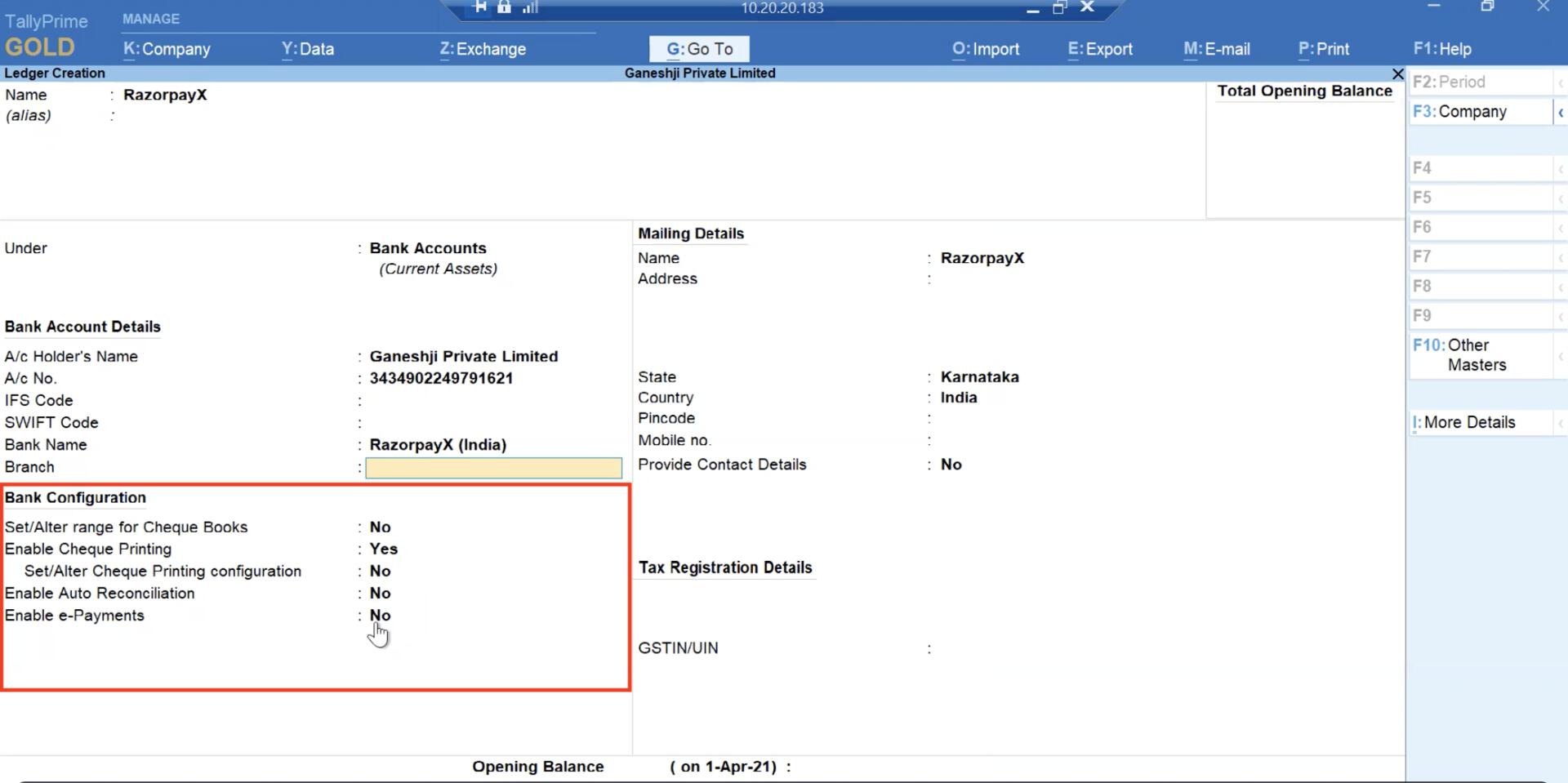Click the Bank Account Details heading
The width and height of the screenshot is (1568, 783).
82,327
